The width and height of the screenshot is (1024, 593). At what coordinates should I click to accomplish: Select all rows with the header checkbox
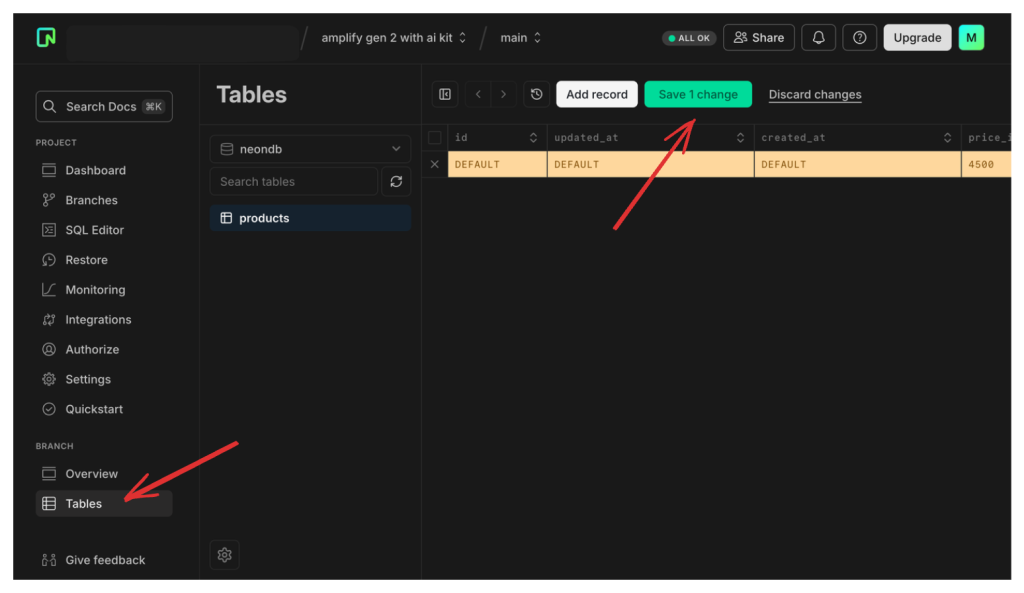[x=434, y=137]
